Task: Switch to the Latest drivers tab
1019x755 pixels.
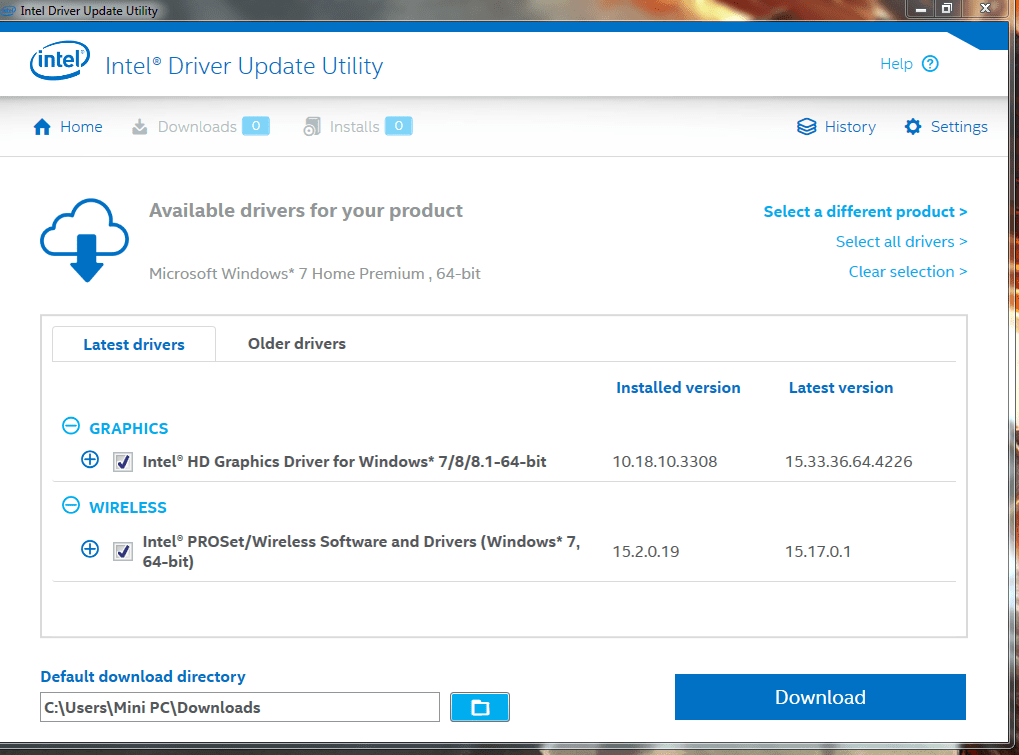Action: coord(134,344)
